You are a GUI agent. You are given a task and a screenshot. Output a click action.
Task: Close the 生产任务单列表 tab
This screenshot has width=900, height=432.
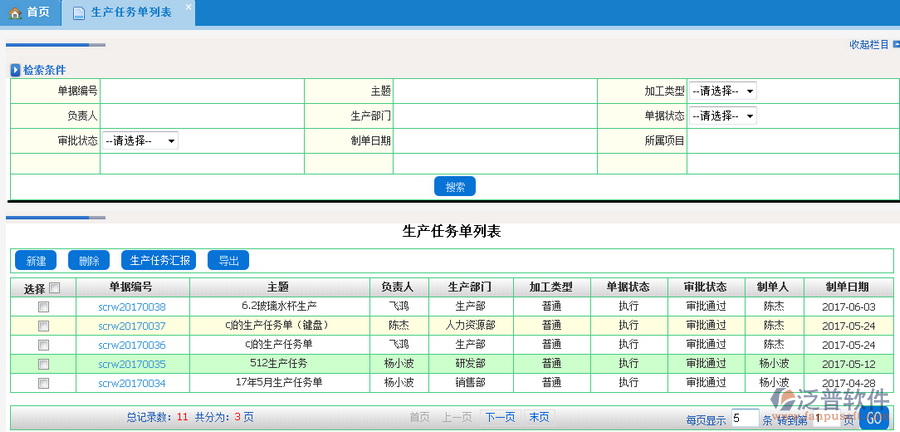(188, 6)
